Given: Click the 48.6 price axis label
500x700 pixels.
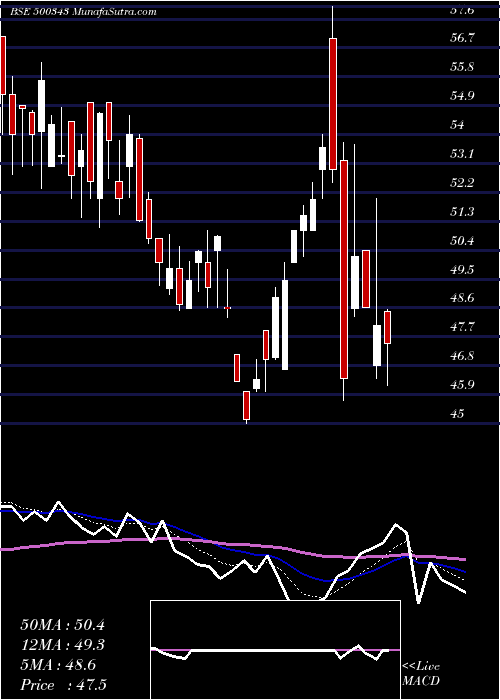Looking at the screenshot, I should pos(462,298).
